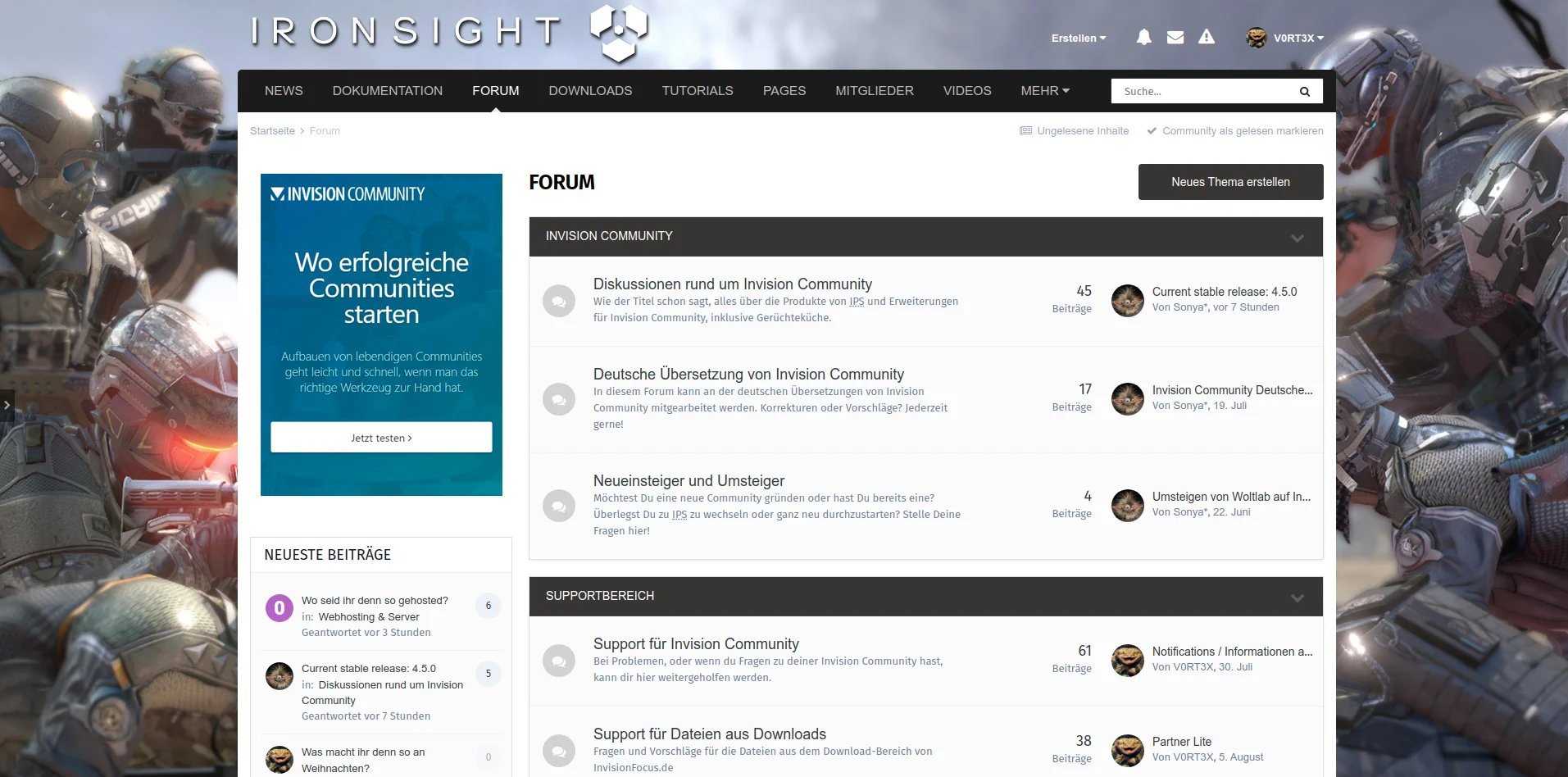
Task: Click the warning triangle reports icon
Action: (1206, 37)
